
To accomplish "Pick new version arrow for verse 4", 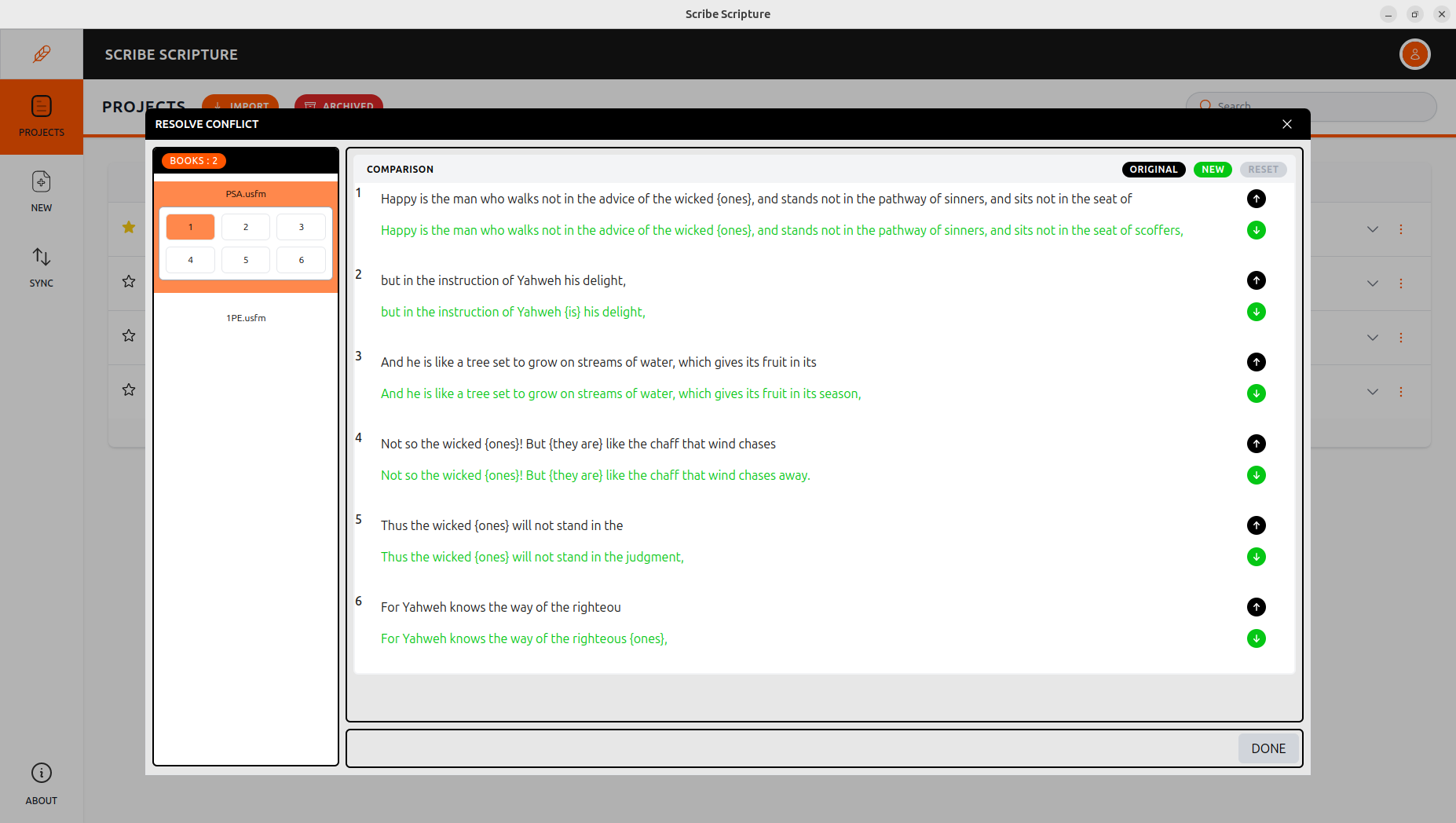I will point(1256,475).
